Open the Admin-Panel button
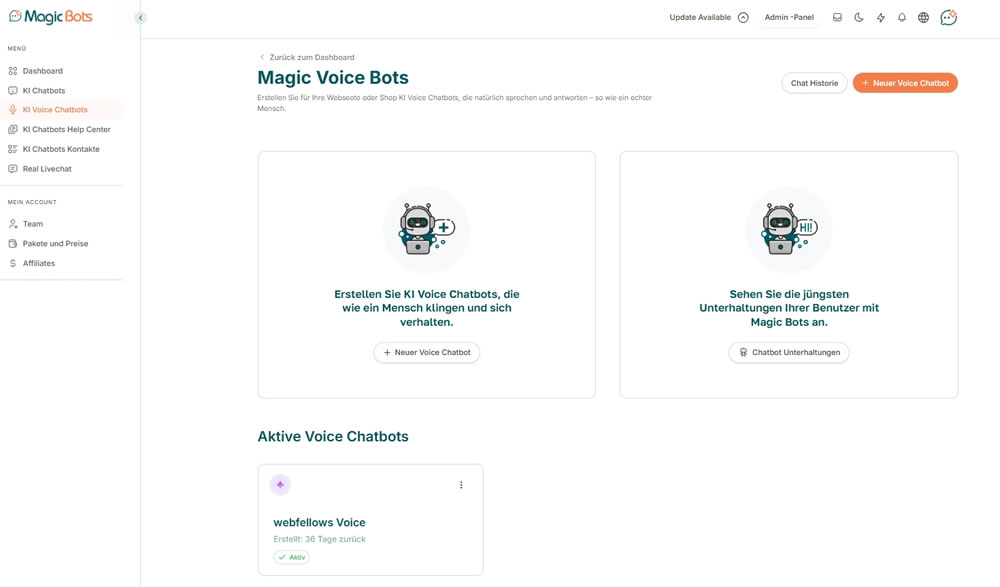The height and width of the screenshot is (587, 1000). [x=789, y=18]
